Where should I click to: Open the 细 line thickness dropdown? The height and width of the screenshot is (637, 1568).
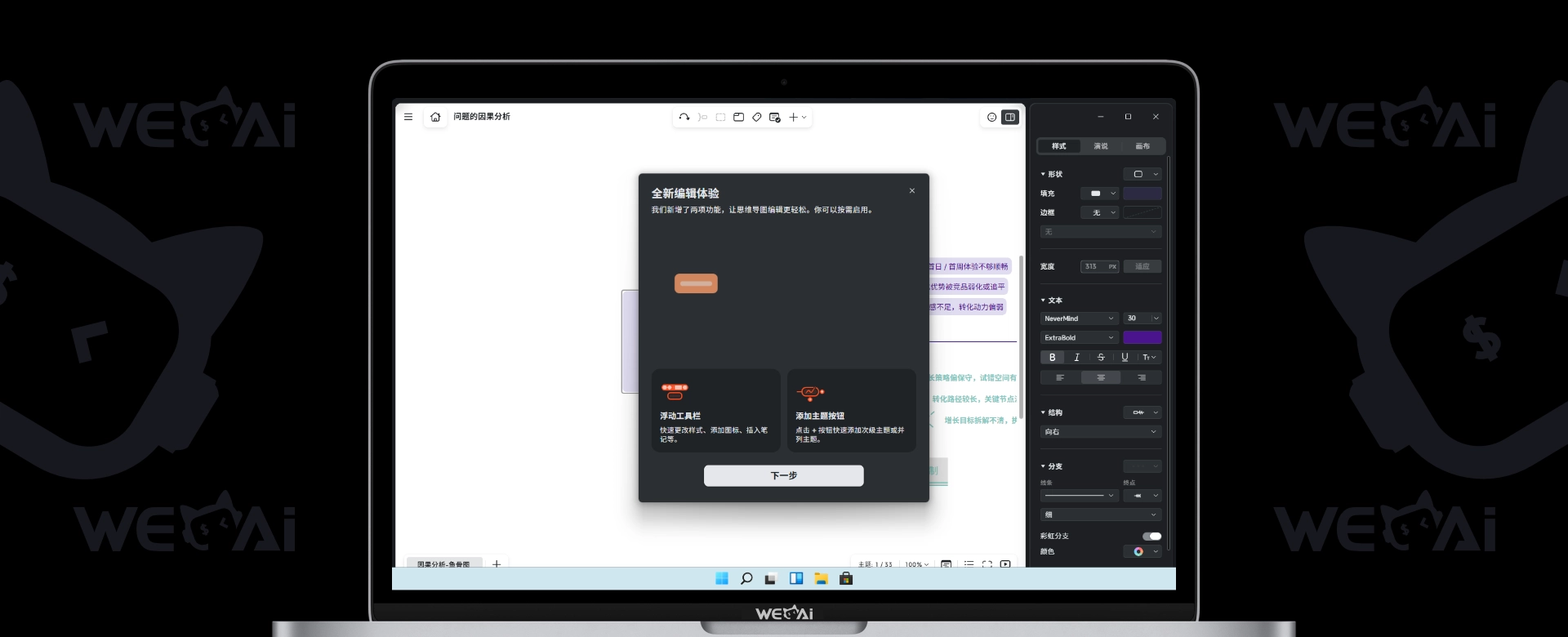[1101, 514]
